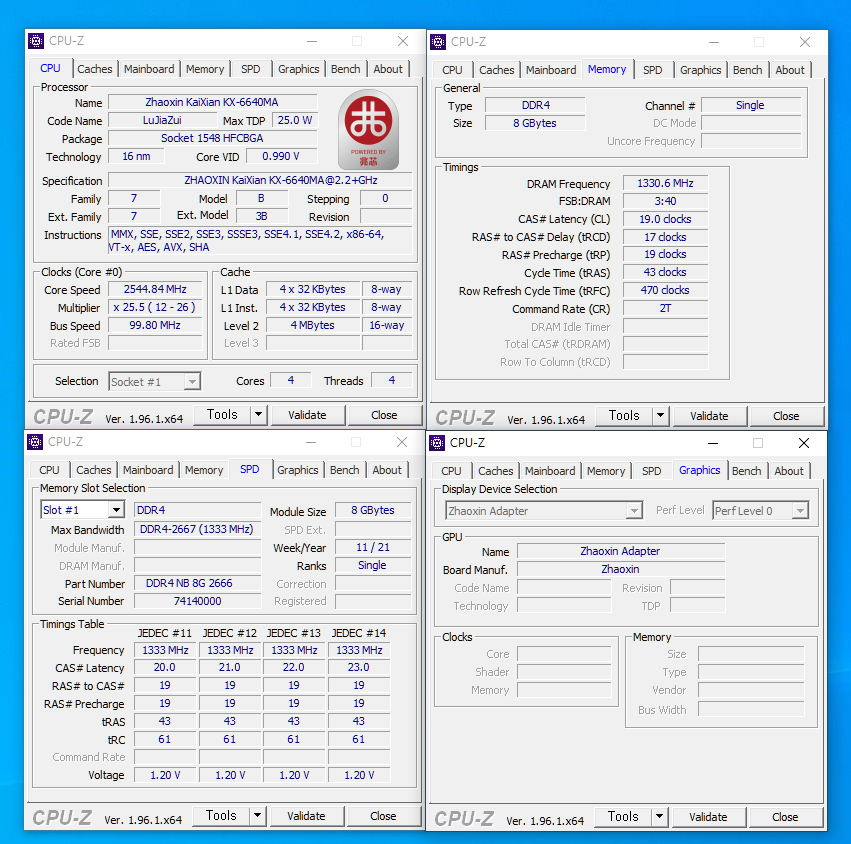Click Tools button in SPD window
The width and height of the screenshot is (851, 844).
(221, 816)
